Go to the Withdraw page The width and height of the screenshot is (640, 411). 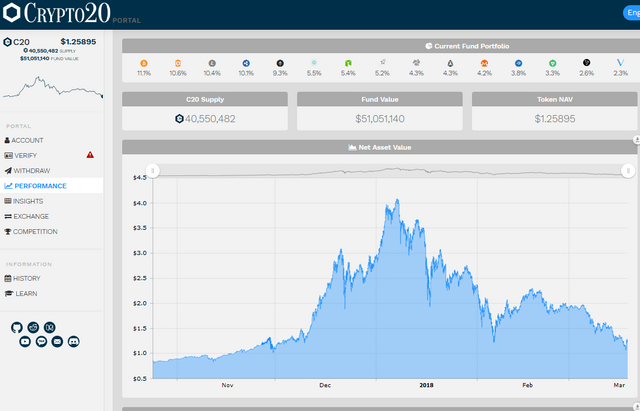(x=27, y=171)
